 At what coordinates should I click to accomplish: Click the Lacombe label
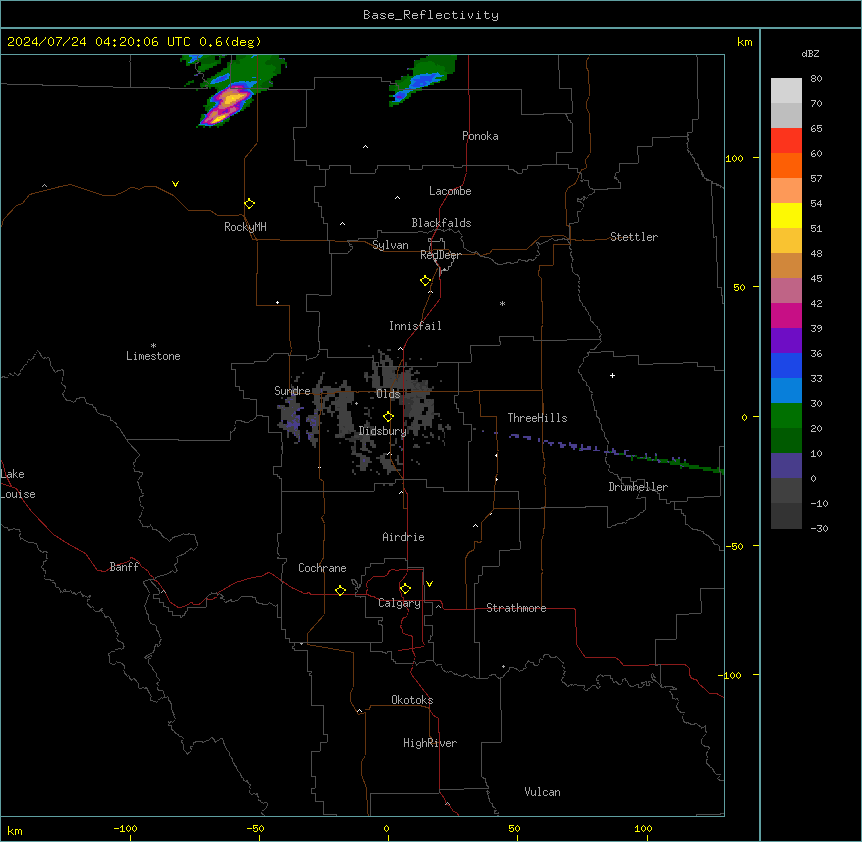pyautogui.click(x=450, y=191)
